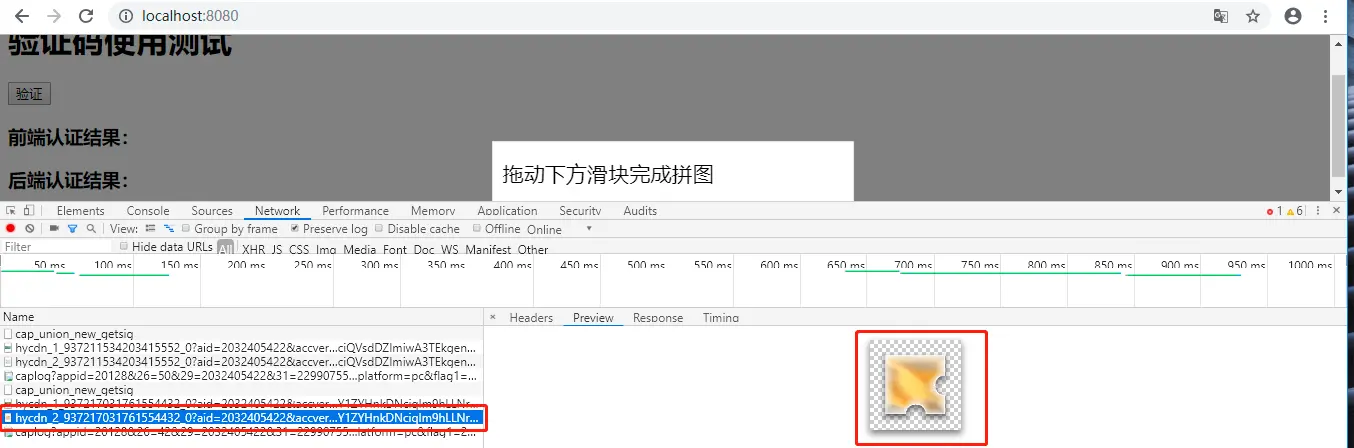Click the yellow warning count indicator
This screenshot has height=448, width=1354.
point(1295,211)
